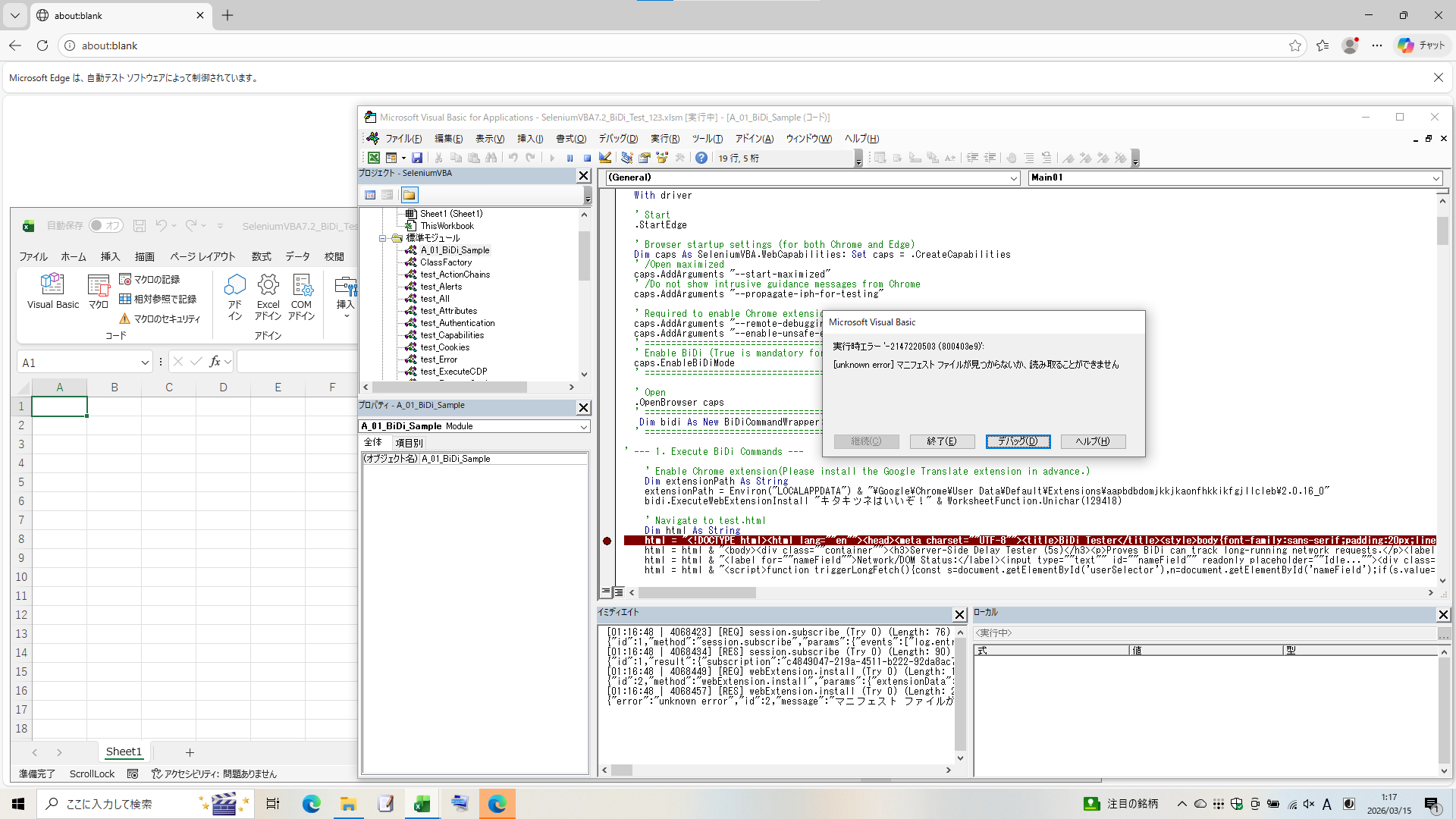Click デバッグ(D) button in error dialog
Viewport: 1456px width, 819px height.
click(x=1018, y=441)
